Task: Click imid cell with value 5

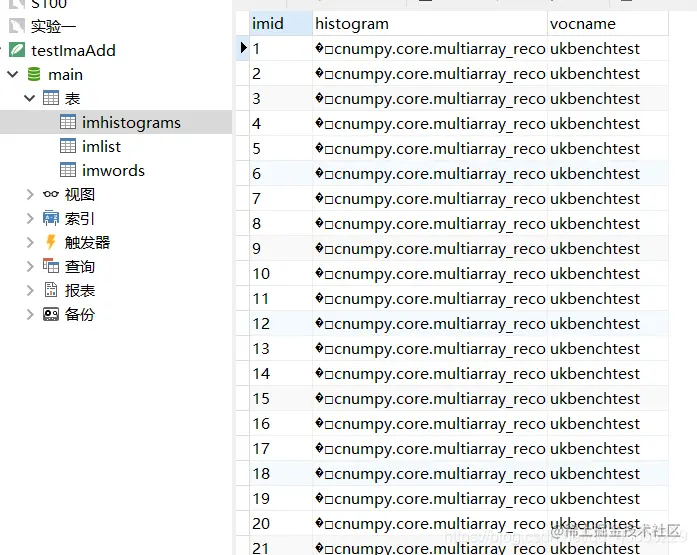Action: tap(281, 148)
